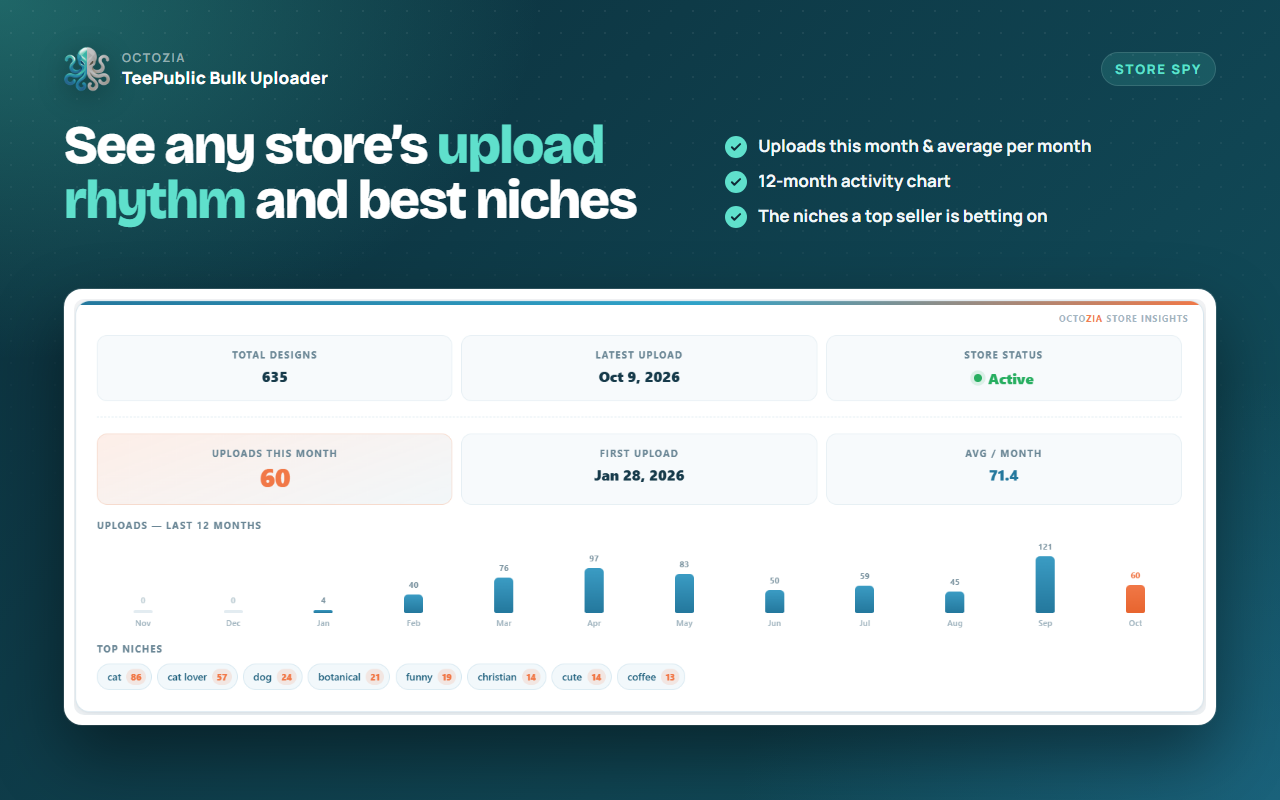Select the Jul bar showing 59 uploads

click(x=865, y=599)
